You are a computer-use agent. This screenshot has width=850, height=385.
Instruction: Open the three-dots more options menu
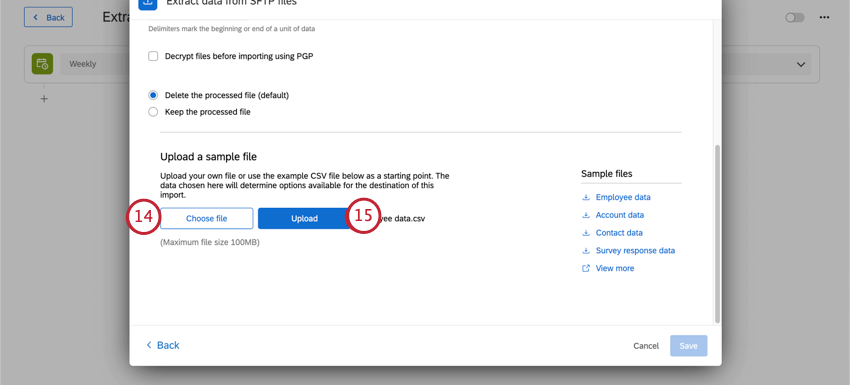pyautogui.click(x=825, y=17)
